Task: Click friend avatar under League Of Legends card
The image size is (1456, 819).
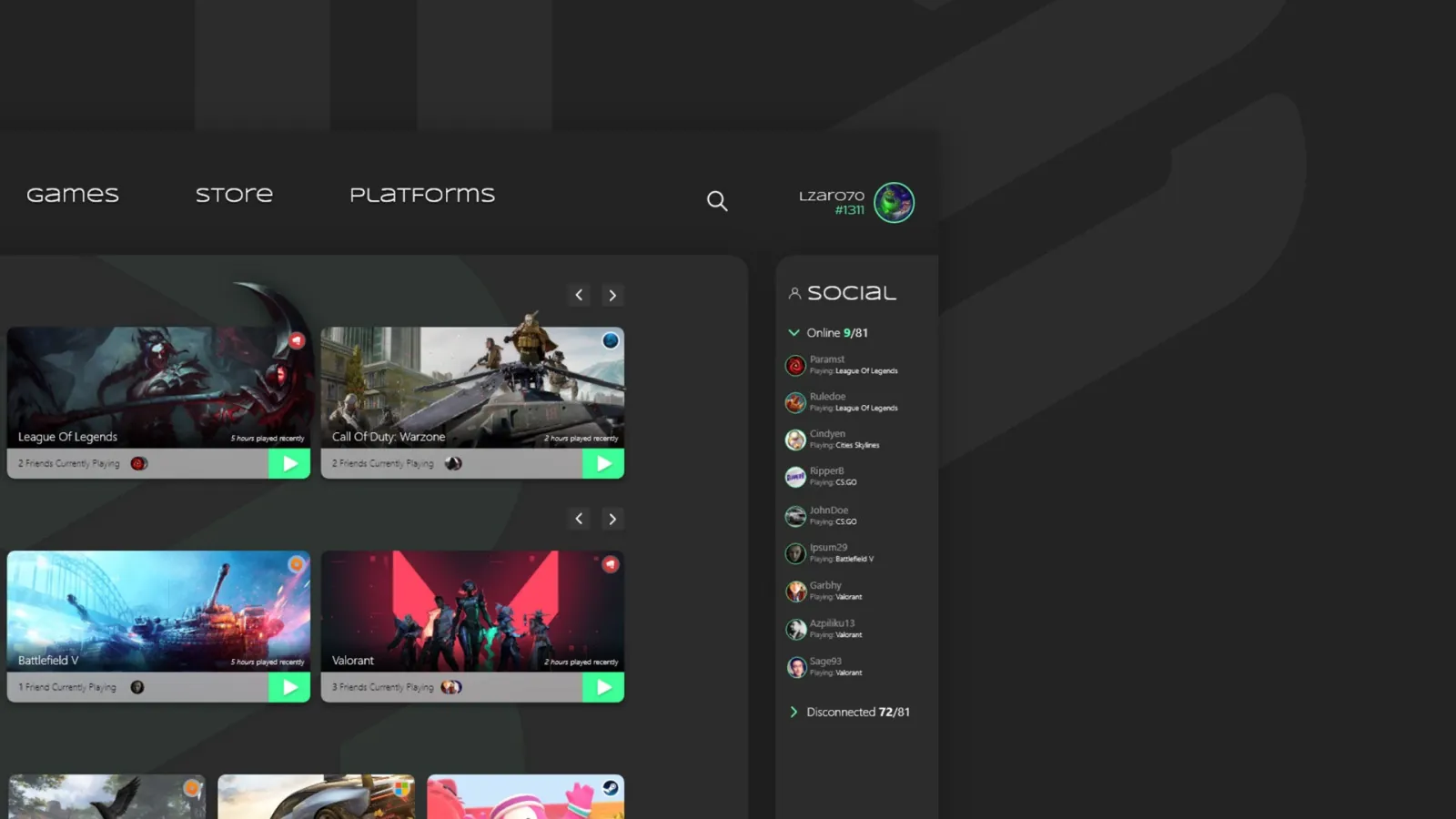Action: pos(138,463)
